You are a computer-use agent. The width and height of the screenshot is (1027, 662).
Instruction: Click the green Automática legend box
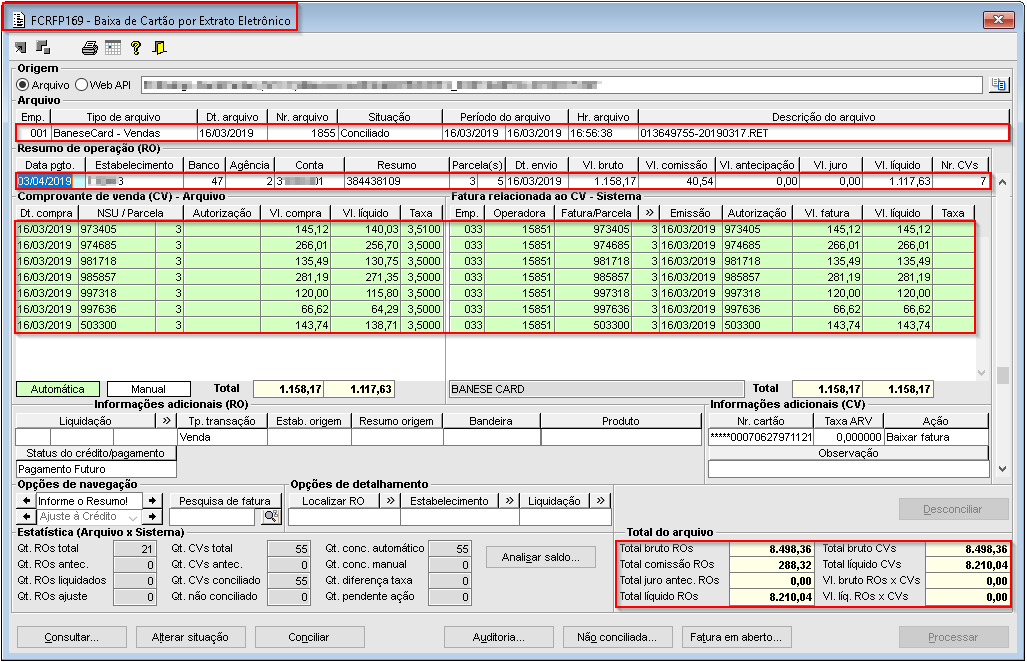tap(57, 389)
